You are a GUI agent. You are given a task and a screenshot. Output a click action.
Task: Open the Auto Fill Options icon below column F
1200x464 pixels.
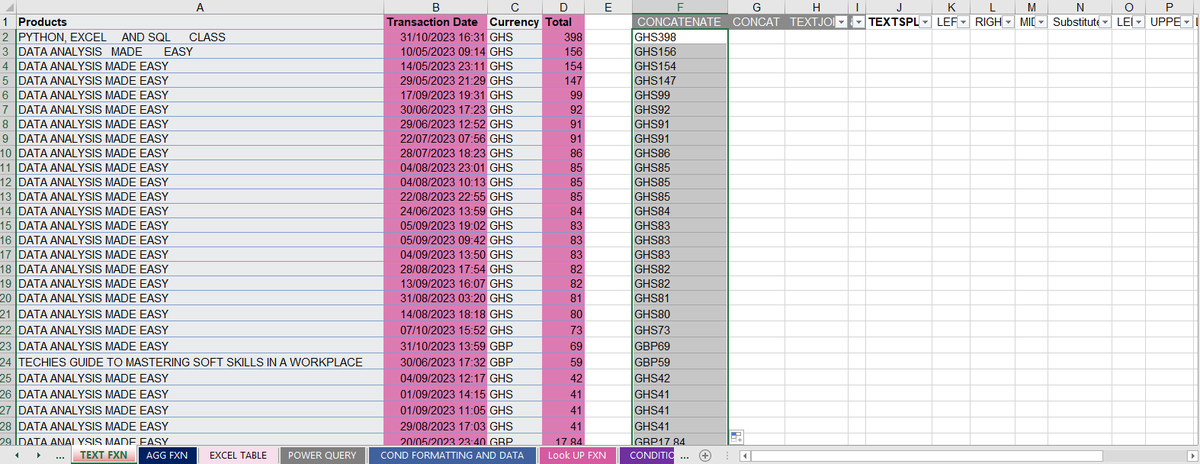pyautogui.click(x=738, y=436)
